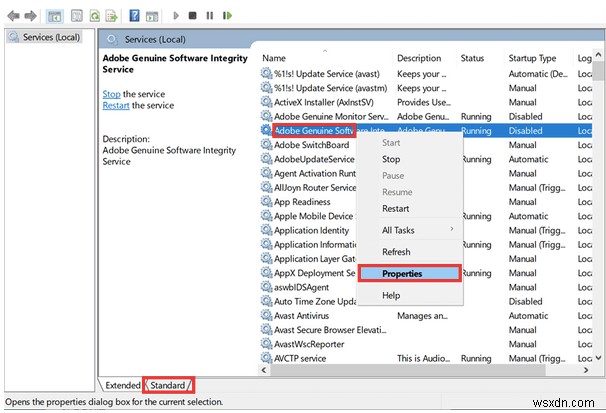Click the horizontal scrollbar left arrow
This screenshot has width=606, height=413.
pyautogui.click(x=264, y=370)
